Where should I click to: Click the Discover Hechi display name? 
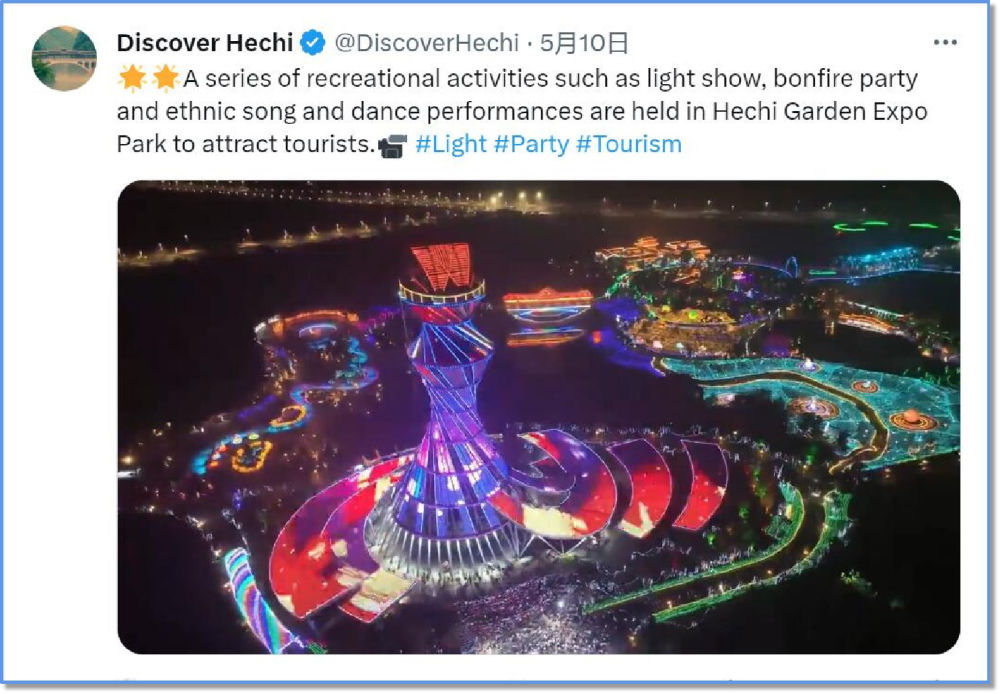coord(205,43)
